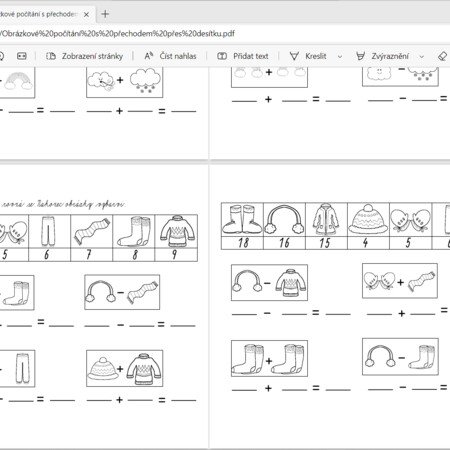The image size is (450, 450).
Task: Click the earmuffs minus scarf picture box
Action: coord(122,292)
